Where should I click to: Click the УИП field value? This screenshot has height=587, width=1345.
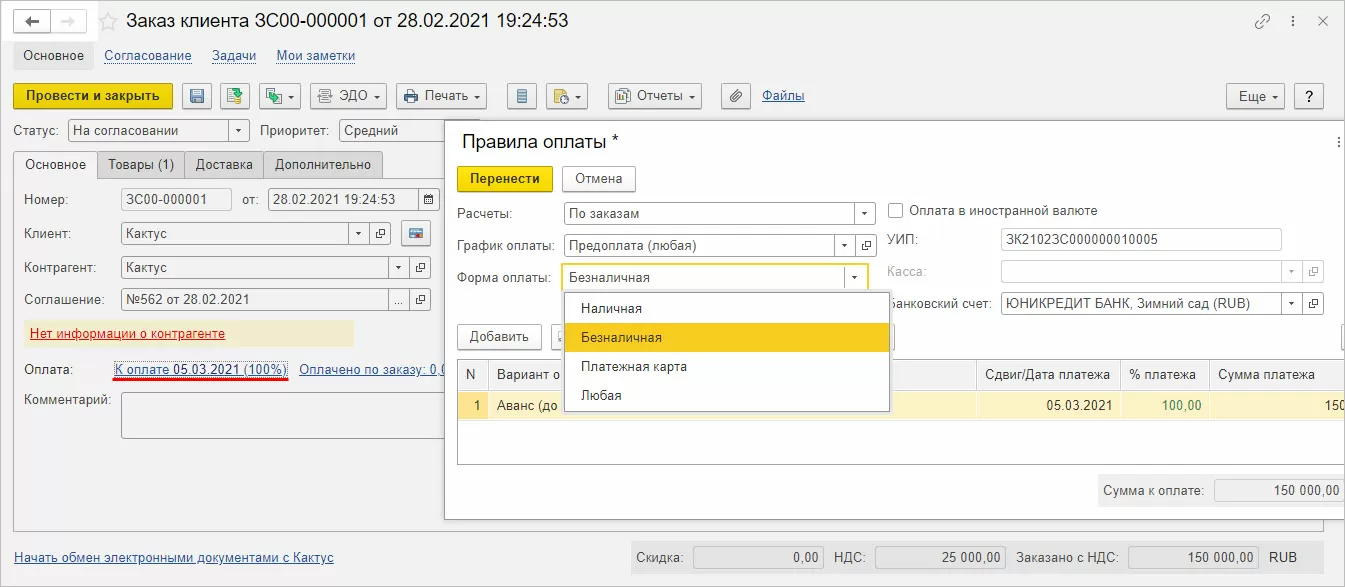click(1141, 239)
